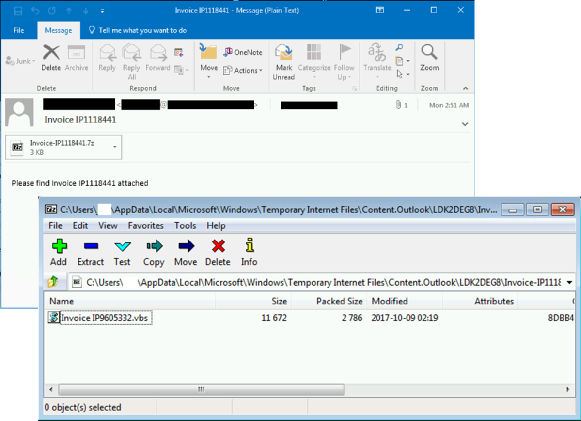581x421 pixels.
Task: Open the Junk options
Action: 20,61
